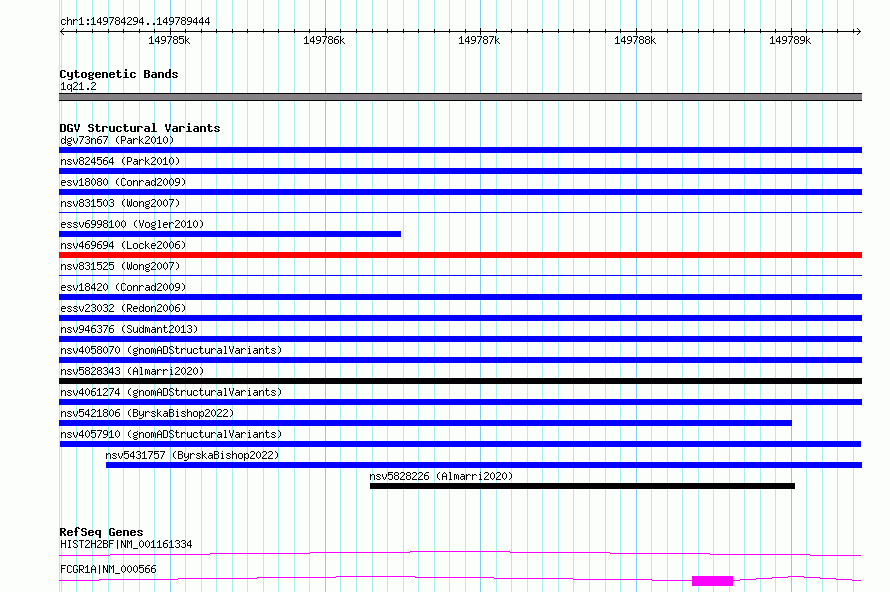Image resolution: width=890 pixels, height=592 pixels.
Task: Click the black nsv5828226 variant bar
Action: tap(582, 486)
